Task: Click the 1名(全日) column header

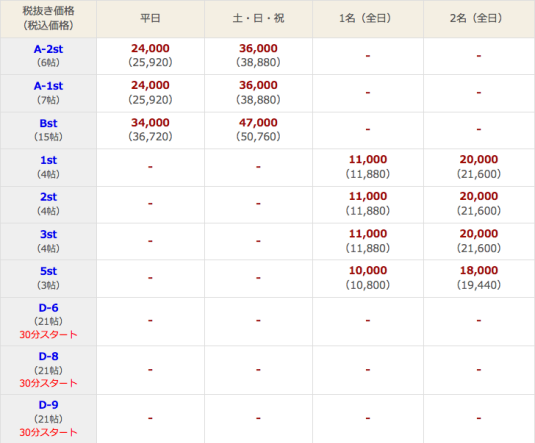Action: [367, 18]
